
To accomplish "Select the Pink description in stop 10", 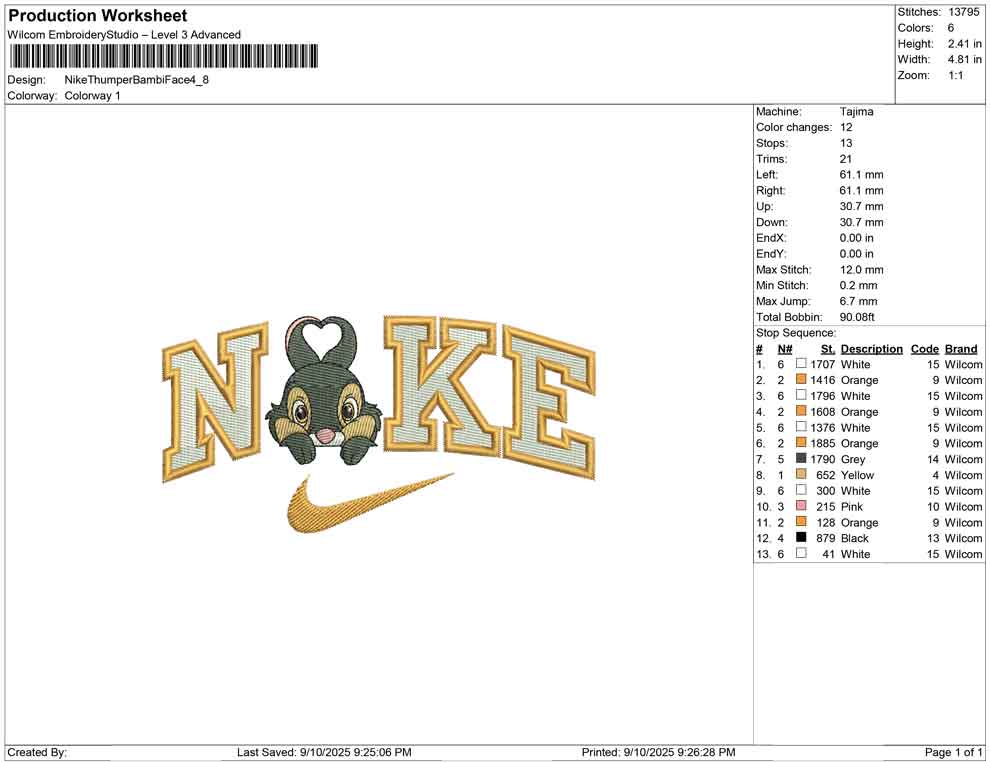I will click(852, 506).
